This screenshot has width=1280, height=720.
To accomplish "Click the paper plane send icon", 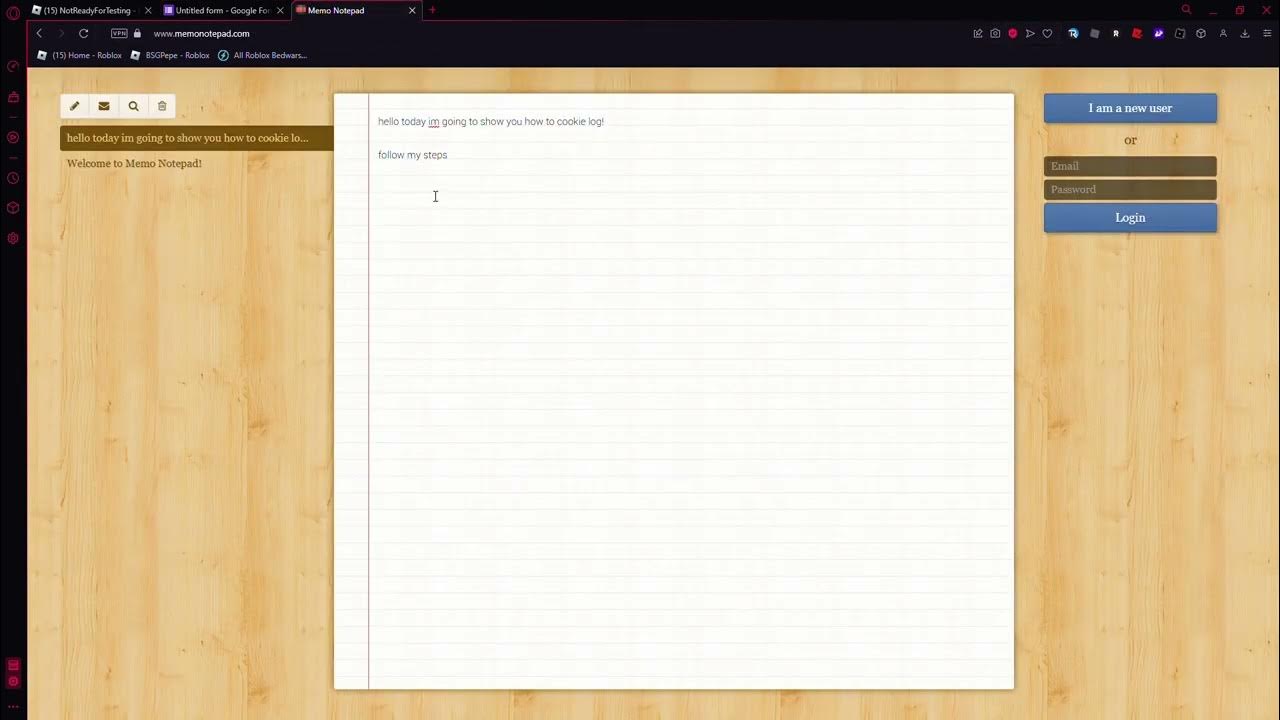I will [1030, 33].
